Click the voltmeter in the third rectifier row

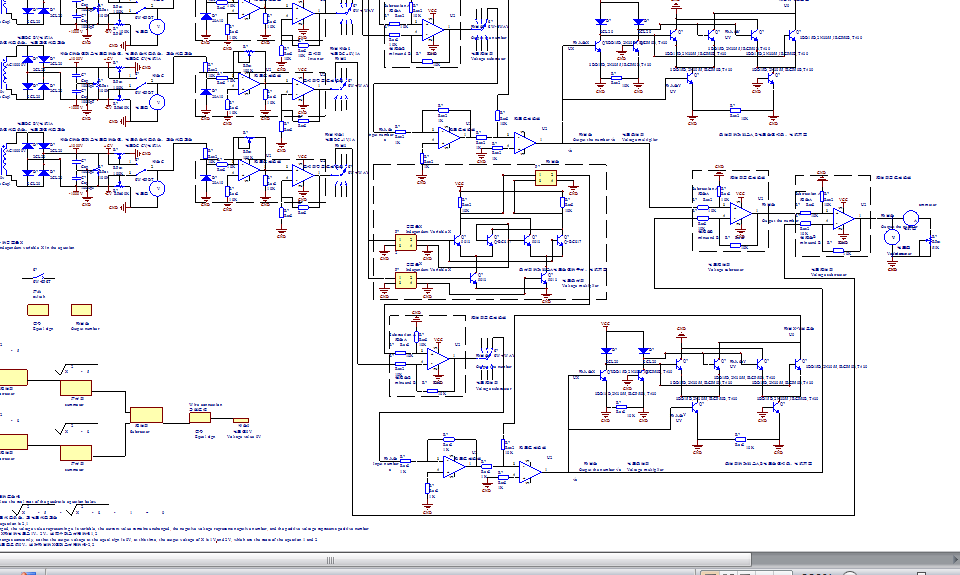[155, 188]
